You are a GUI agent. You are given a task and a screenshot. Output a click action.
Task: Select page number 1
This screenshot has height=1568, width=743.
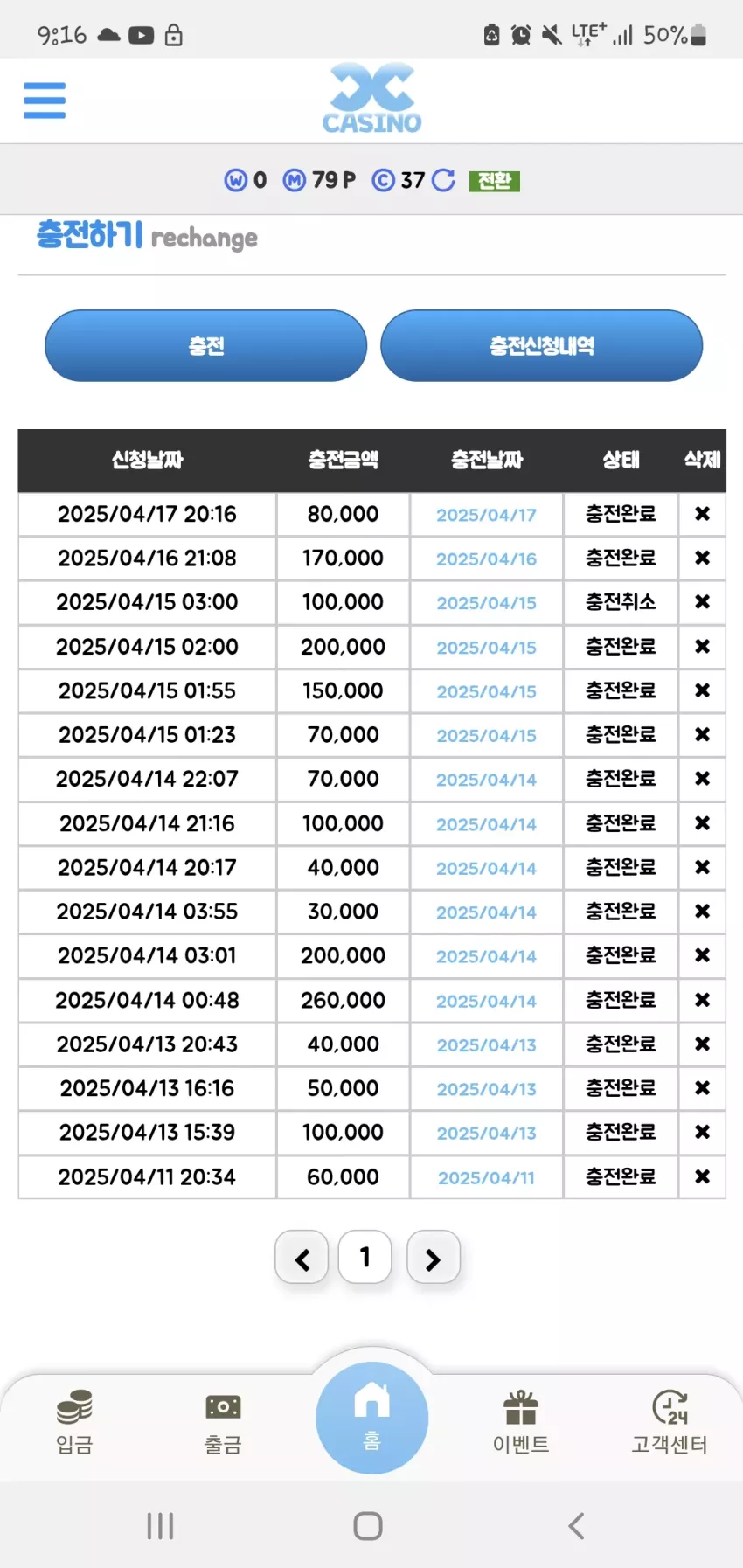click(x=365, y=1257)
